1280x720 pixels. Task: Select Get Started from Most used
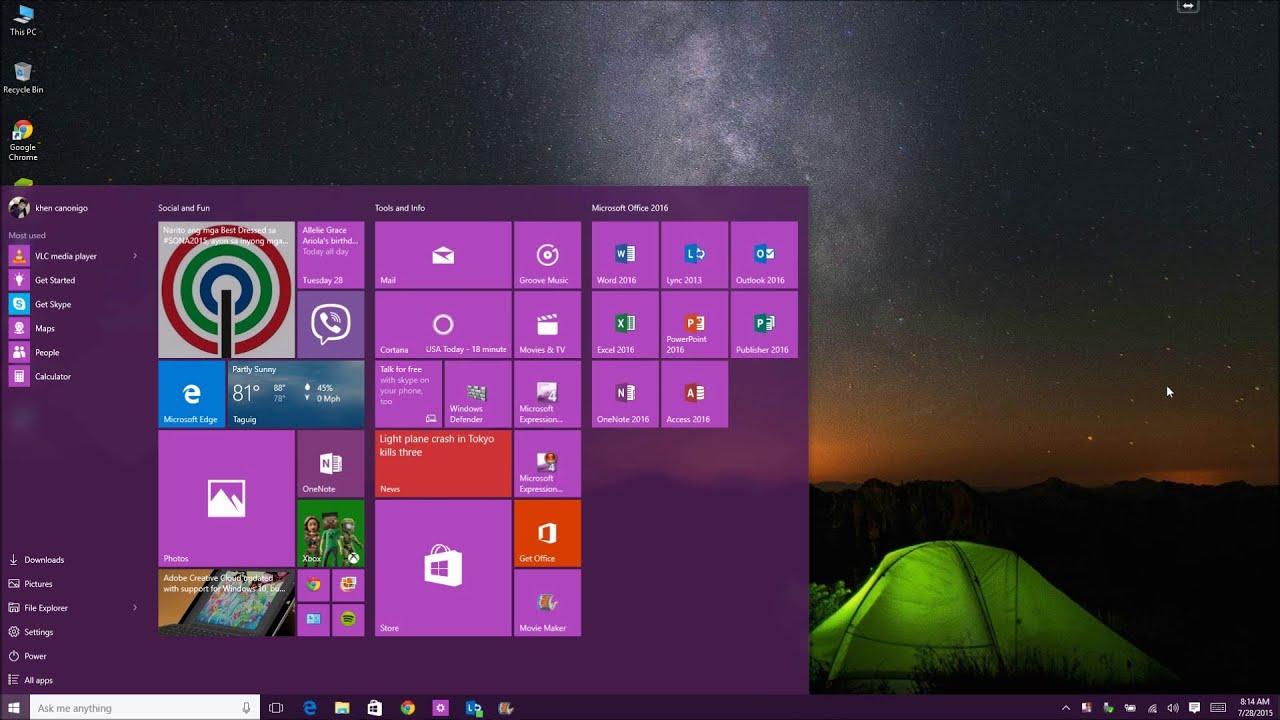[73, 280]
